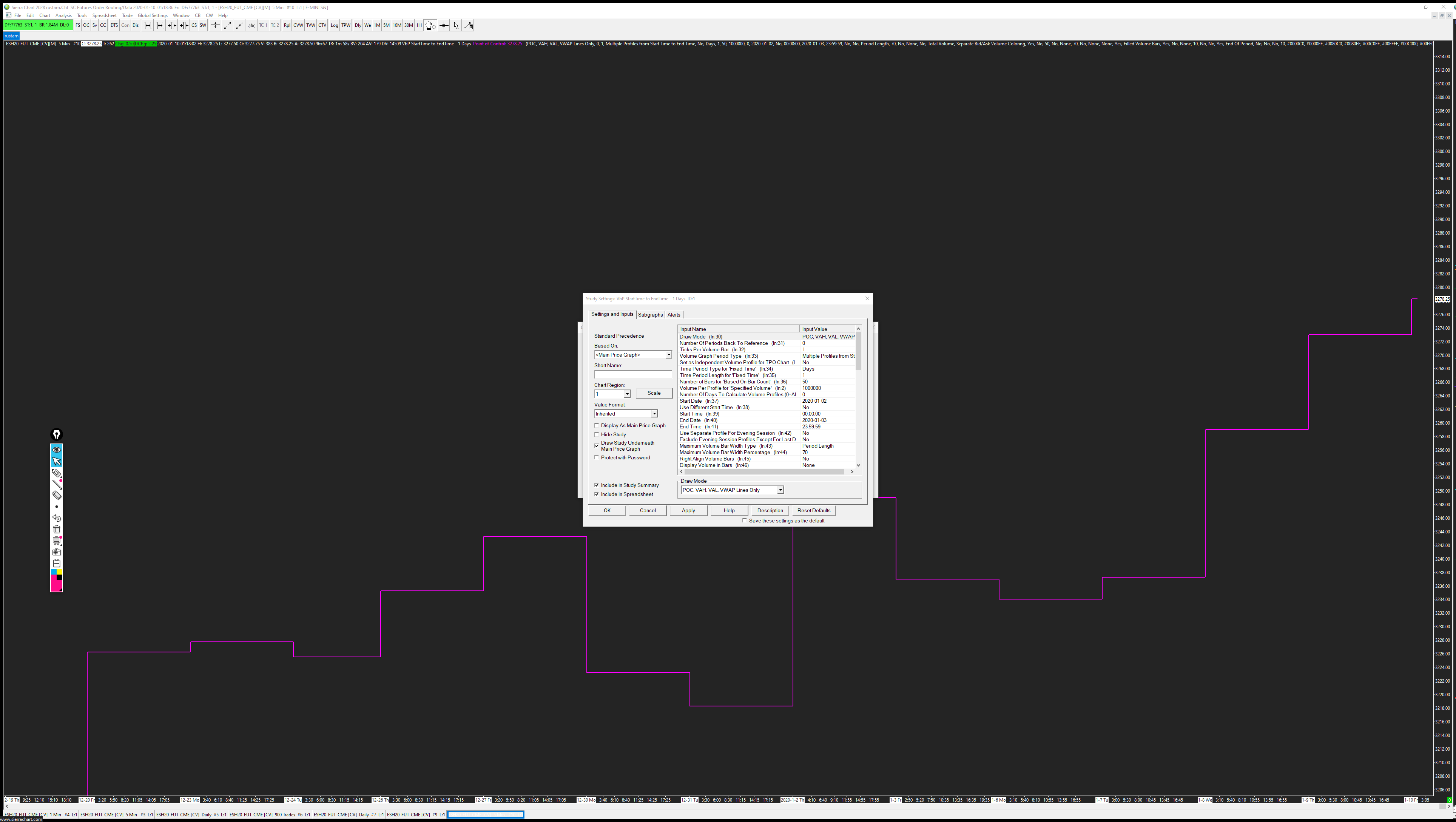The image size is (1456, 822).
Task: Uncheck Include in Spreadsheet option
Action: pyautogui.click(x=596, y=494)
